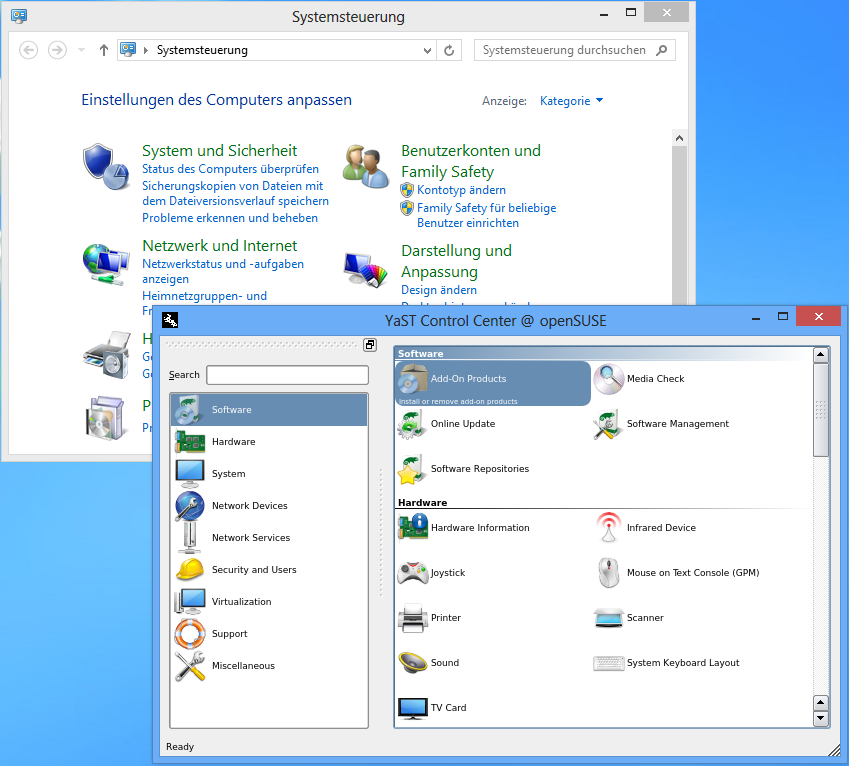Screen dimensions: 849x766
Task: Focus Systemsteuerung durchsuchen search box
Action: (574, 50)
